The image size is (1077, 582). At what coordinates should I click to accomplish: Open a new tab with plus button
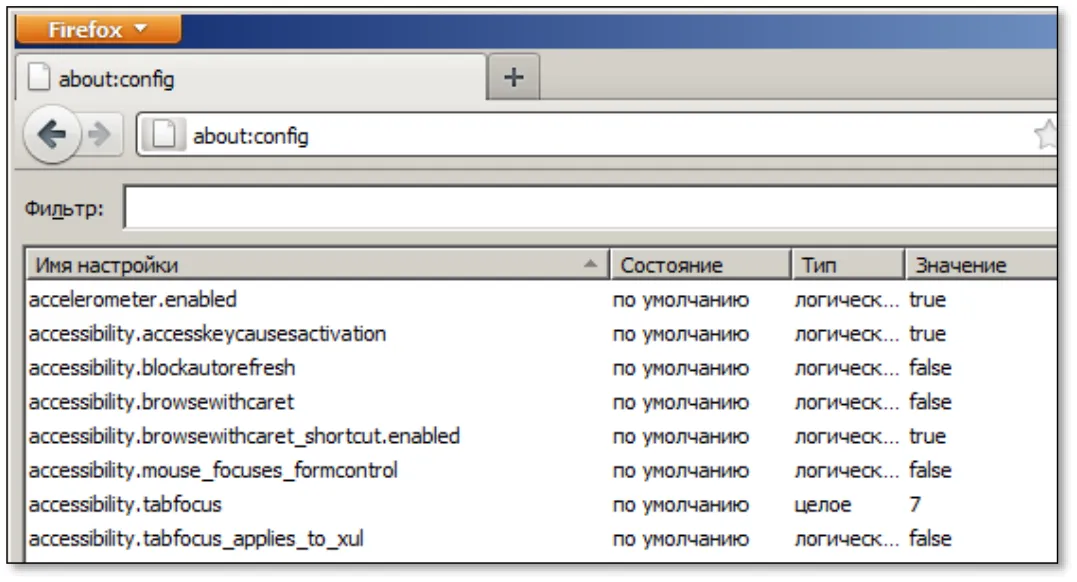pyautogui.click(x=513, y=77)
